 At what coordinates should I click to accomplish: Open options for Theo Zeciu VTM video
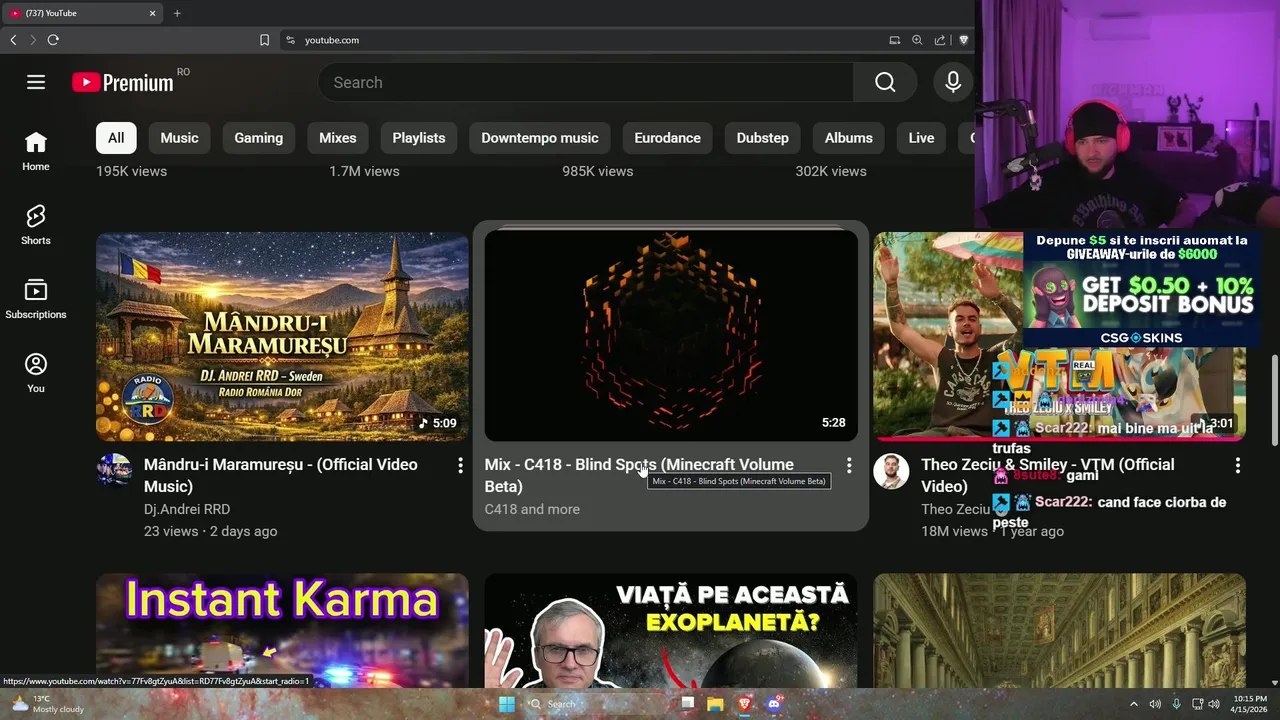1237,465
